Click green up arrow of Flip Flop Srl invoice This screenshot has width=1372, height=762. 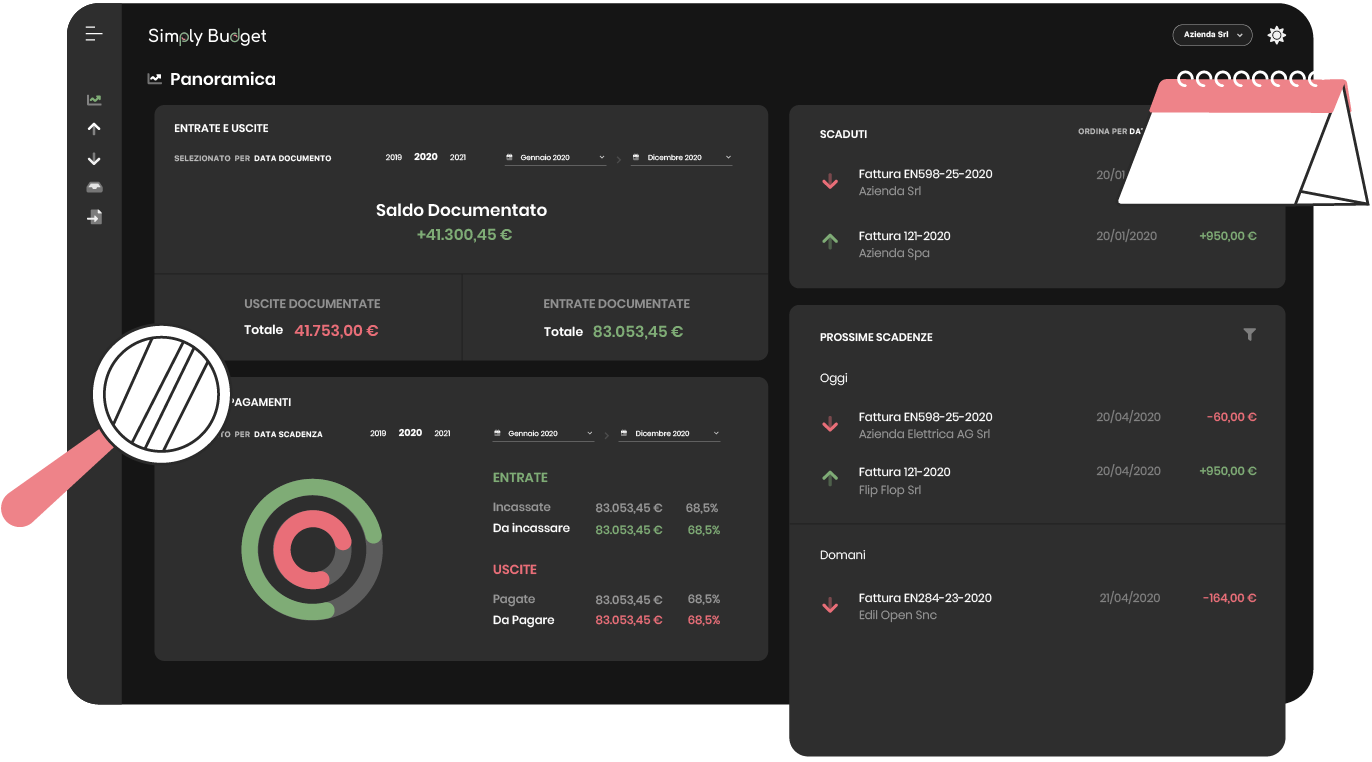(829, 478)
